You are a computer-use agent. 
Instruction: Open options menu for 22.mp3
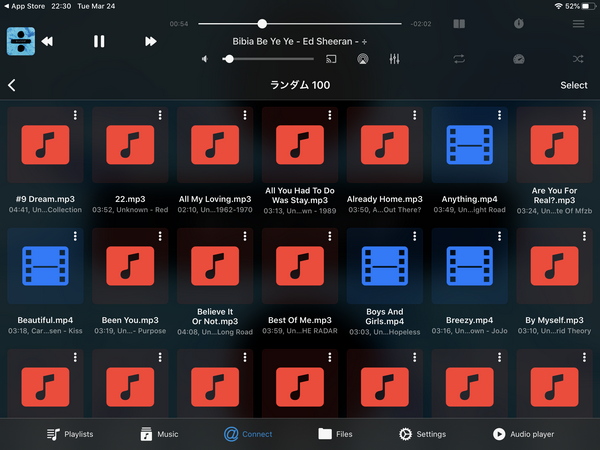point(160,115)
